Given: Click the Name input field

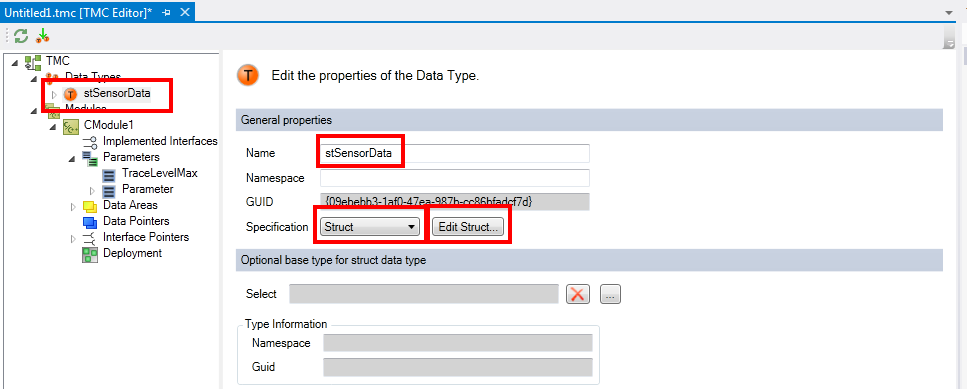Looking at the screenshot, I should [455, 153].
